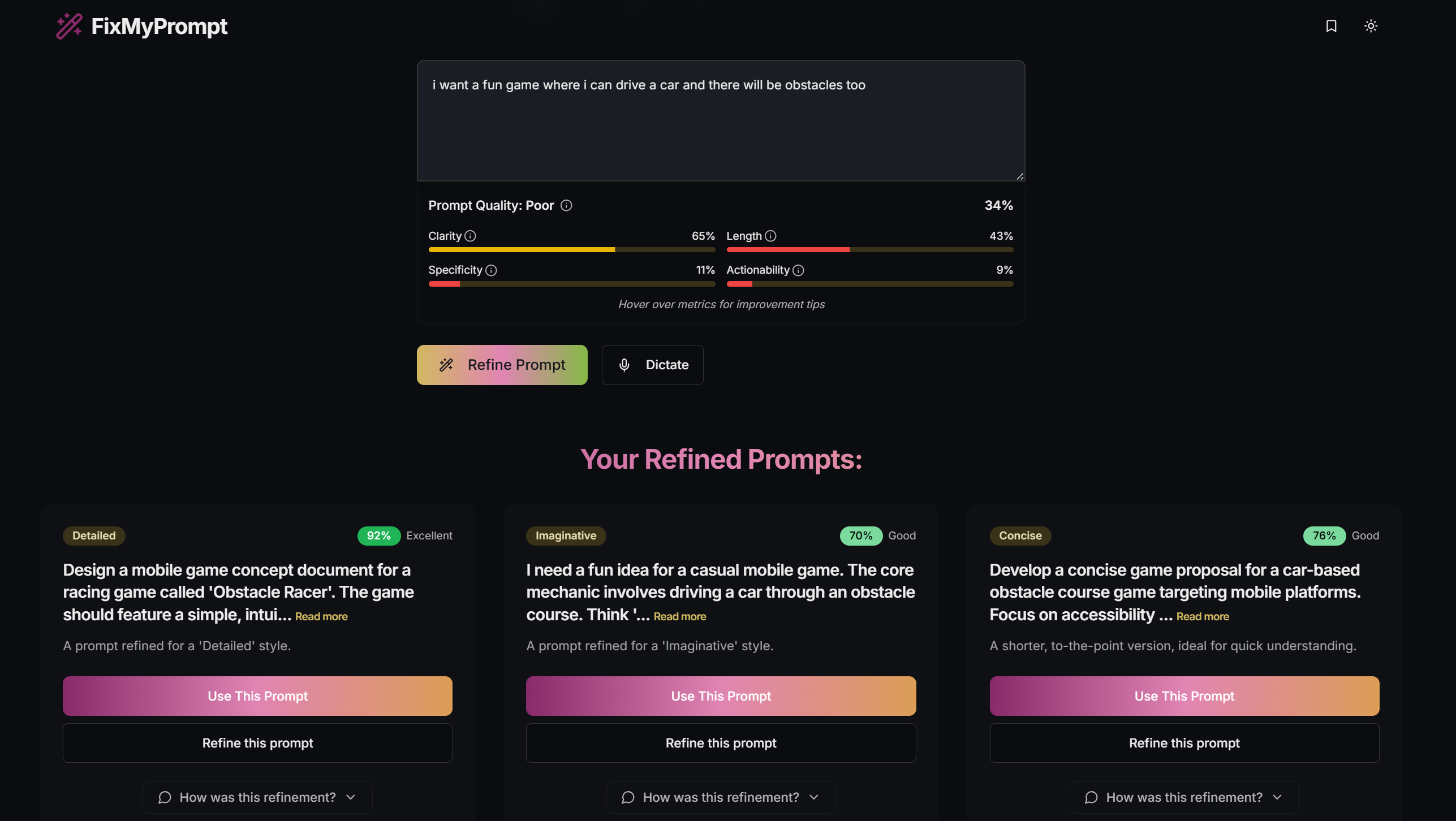Refine this prompt on Concise card

[x=1184, y=743]
